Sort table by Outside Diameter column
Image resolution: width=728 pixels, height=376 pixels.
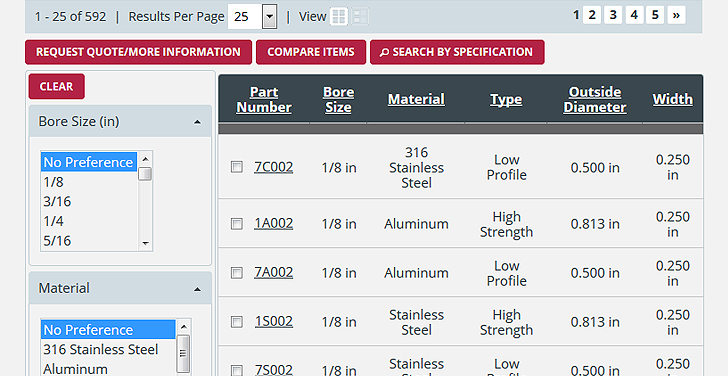click(595, 99)
